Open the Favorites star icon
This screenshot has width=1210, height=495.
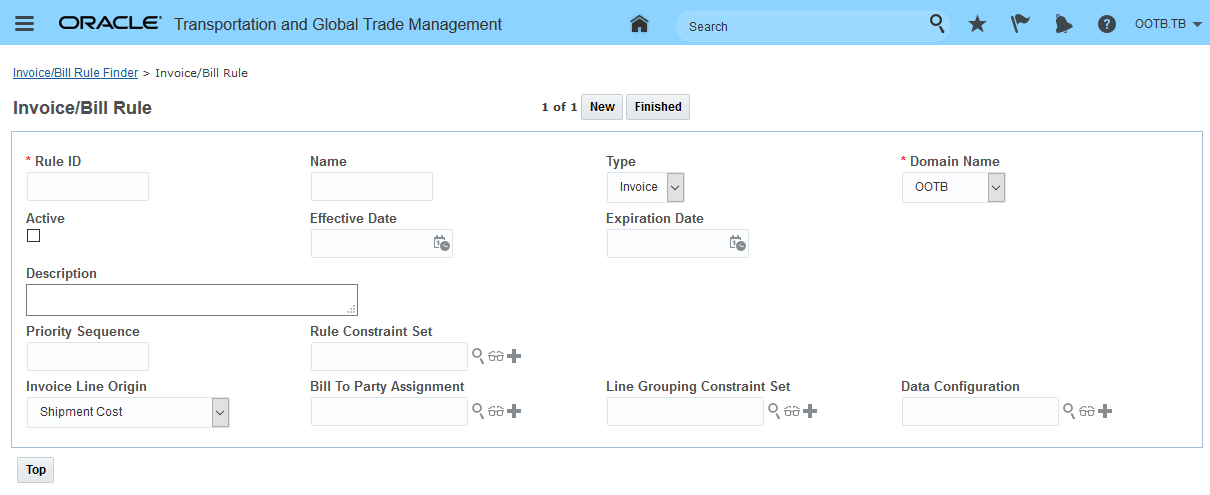tap(977, 24)
